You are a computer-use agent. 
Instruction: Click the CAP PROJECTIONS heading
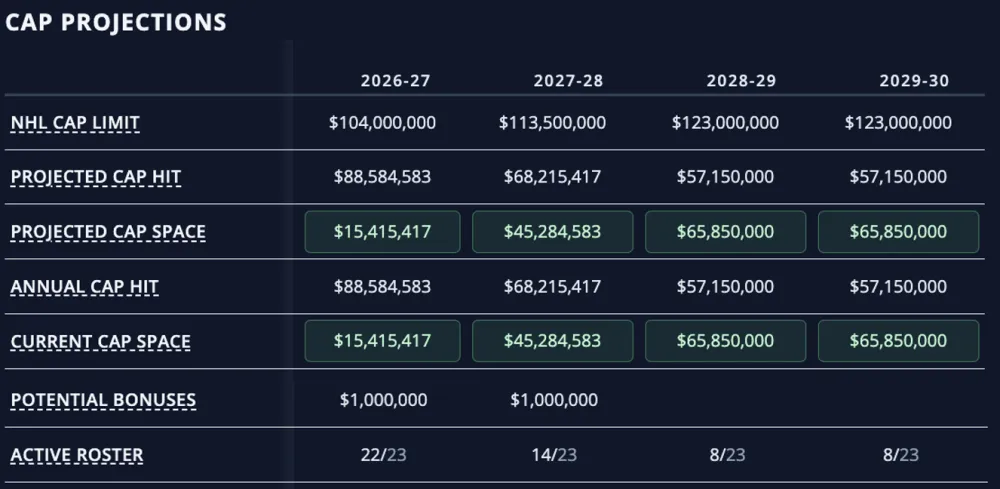(x=115, y=22)
